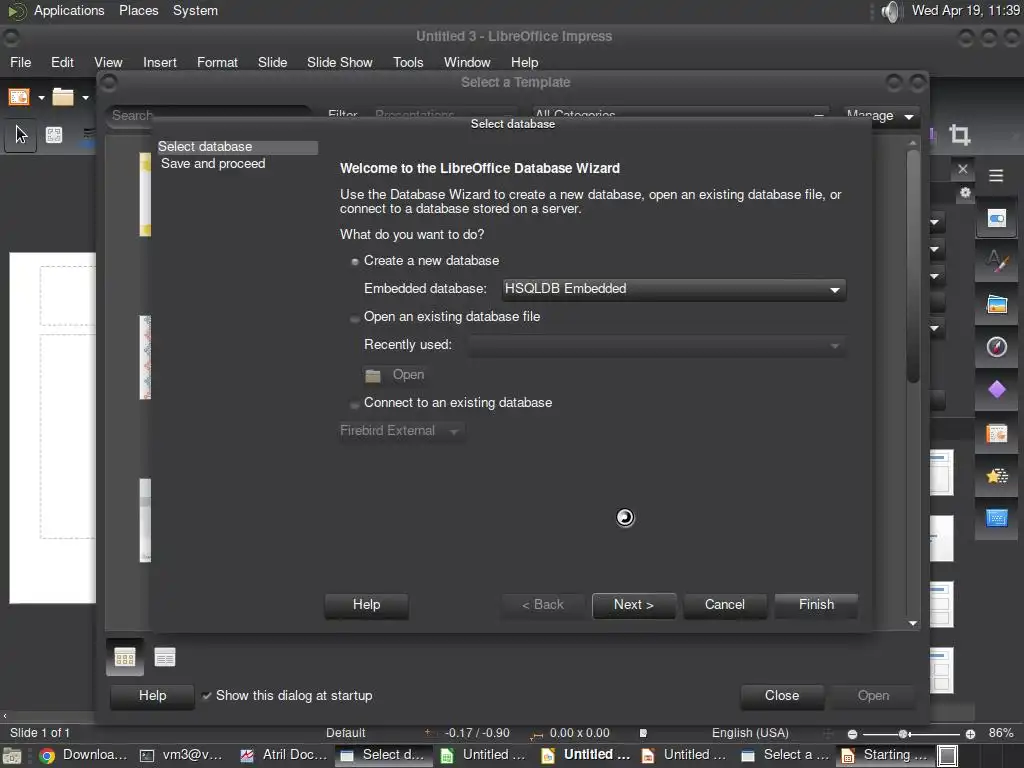The image size is (1024, 768).
Task: Open the Slide Transition deck in sidebar
Action: coord(997,434)
